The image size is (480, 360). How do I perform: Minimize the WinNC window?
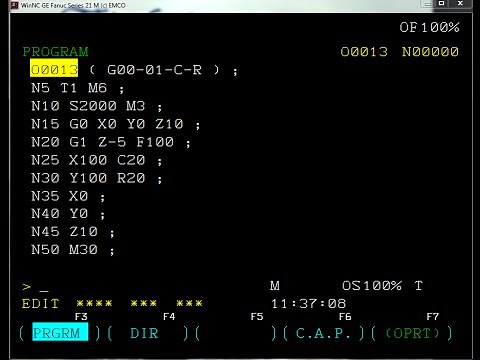point(428,4)
